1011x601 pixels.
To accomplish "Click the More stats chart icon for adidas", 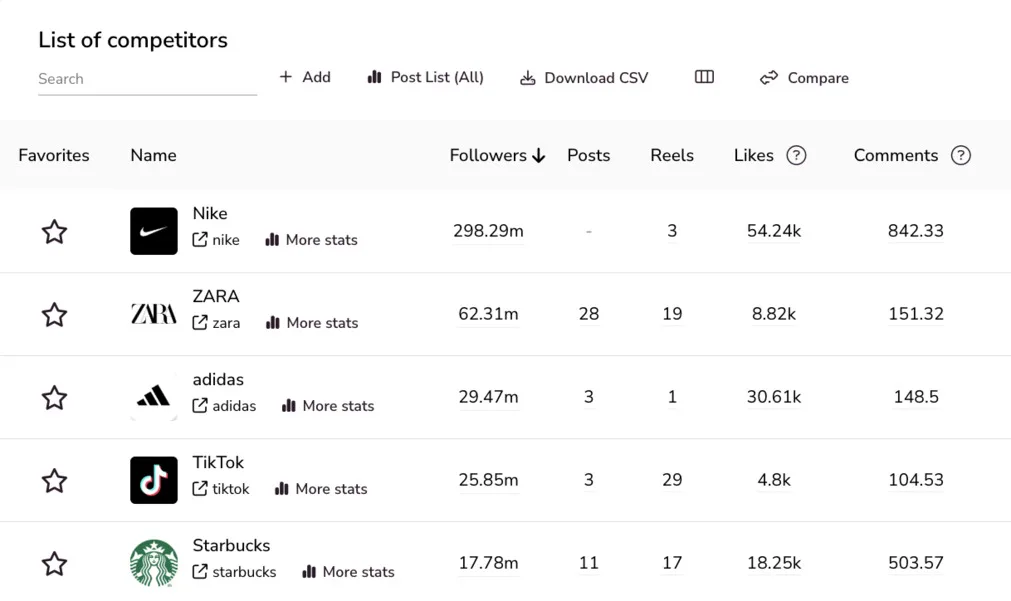I will pos(291,406).
